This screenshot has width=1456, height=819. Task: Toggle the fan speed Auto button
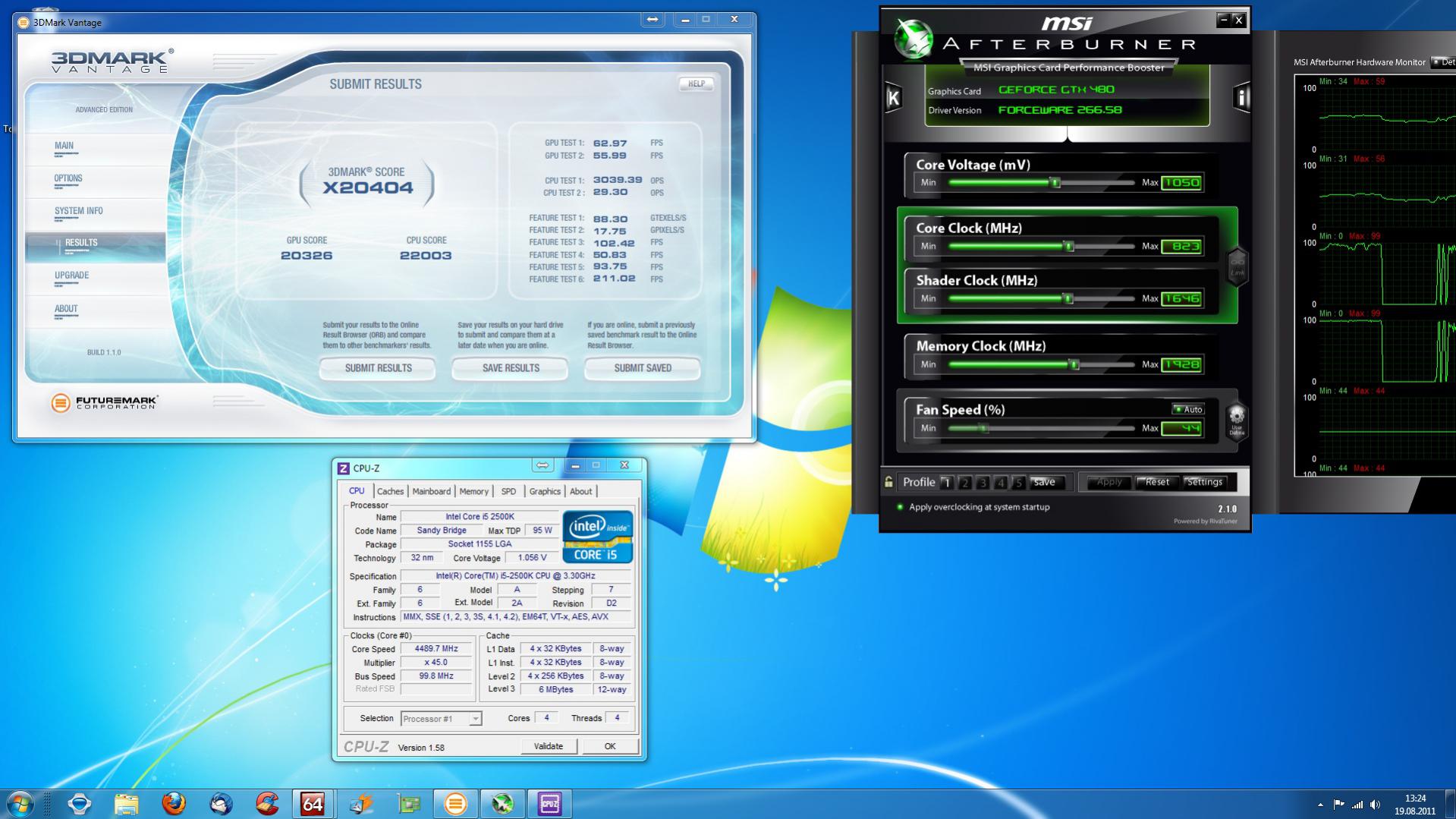pyautogui.click(x=1187, y=409)
